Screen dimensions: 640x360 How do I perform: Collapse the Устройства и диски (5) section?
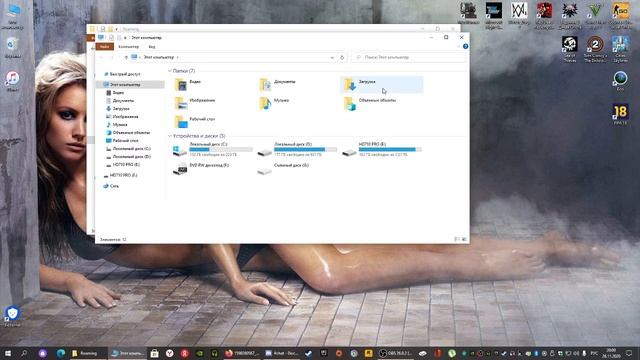coord(170,136)
